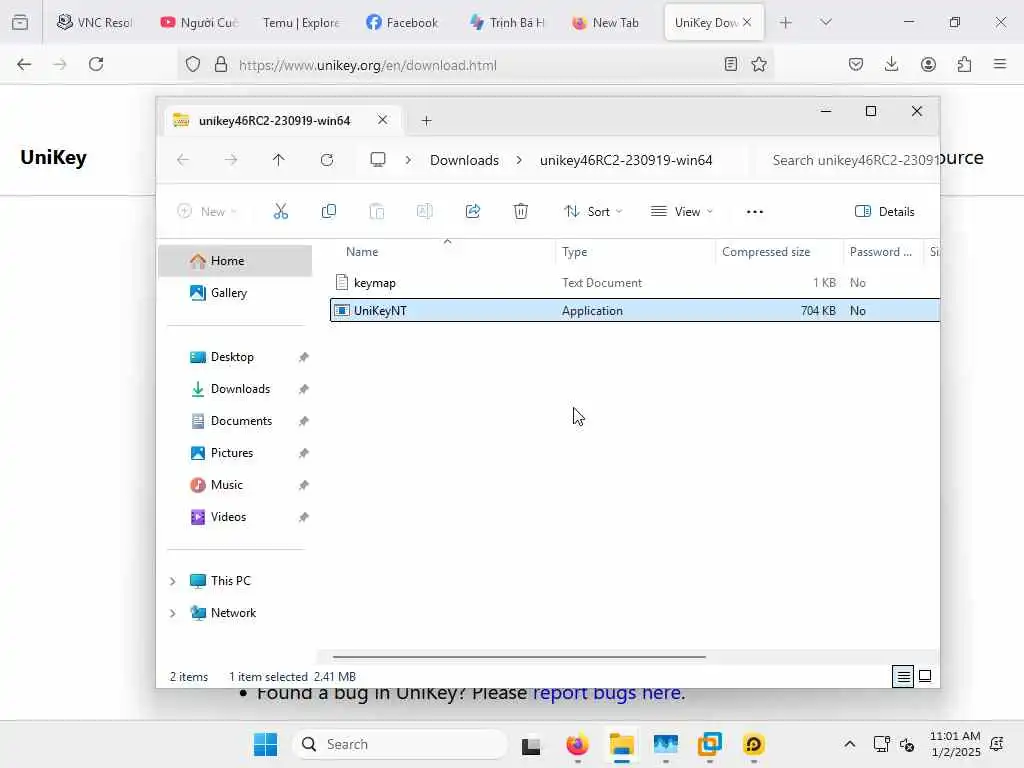Click the This PC monitor icon in address bar
1024x768 pixels.
point(377,160)
